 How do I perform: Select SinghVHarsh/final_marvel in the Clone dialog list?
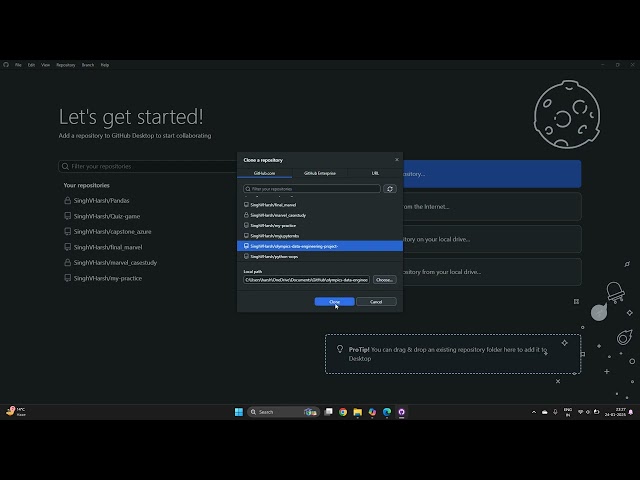click(320, 204)
